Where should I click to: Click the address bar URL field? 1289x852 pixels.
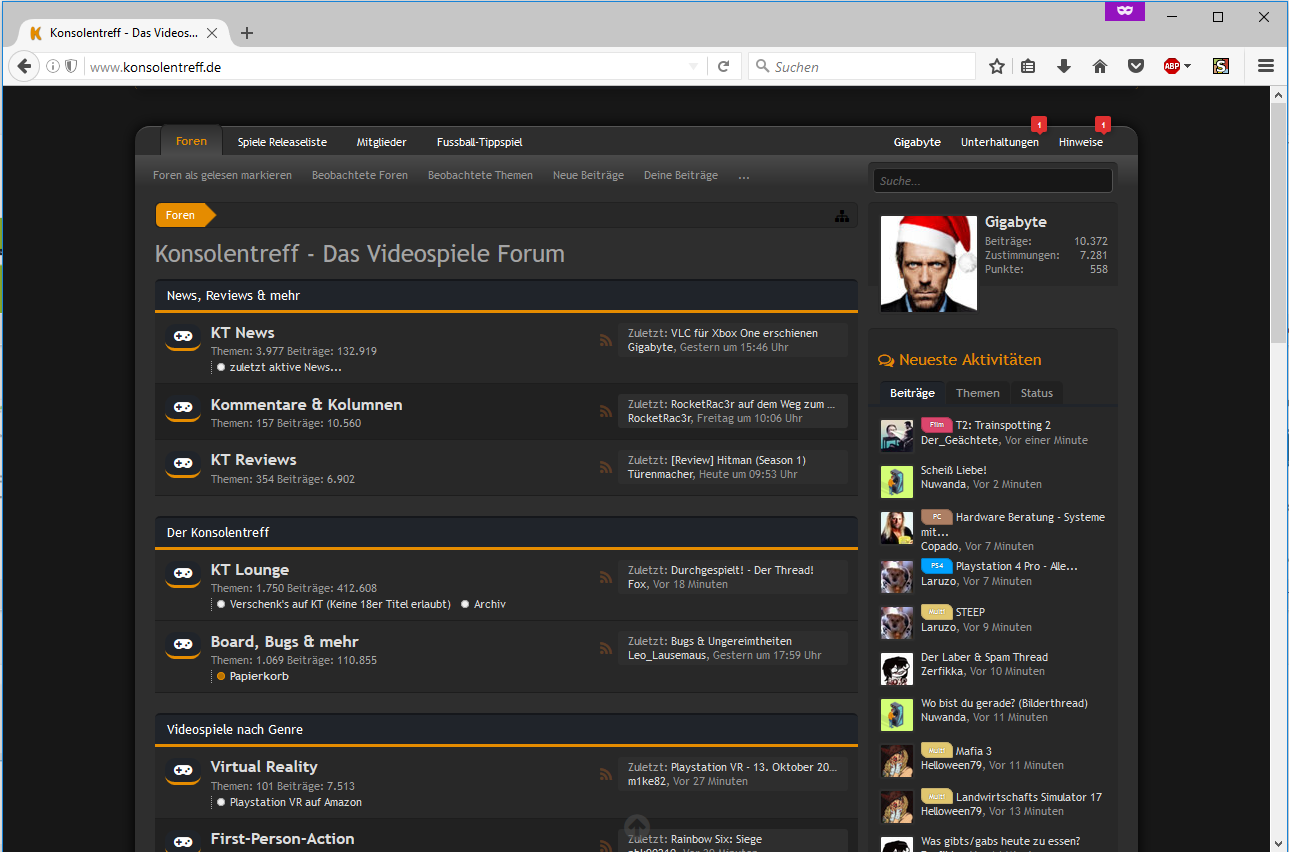tap(385, 66)
